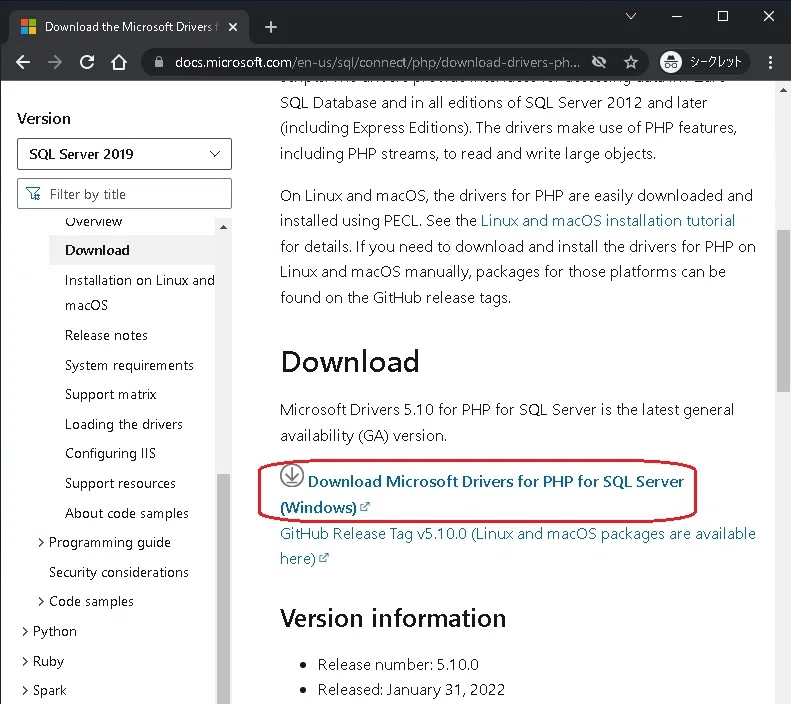Open Security considerations page
Screen dimensions: 791x704
(119, 572)
